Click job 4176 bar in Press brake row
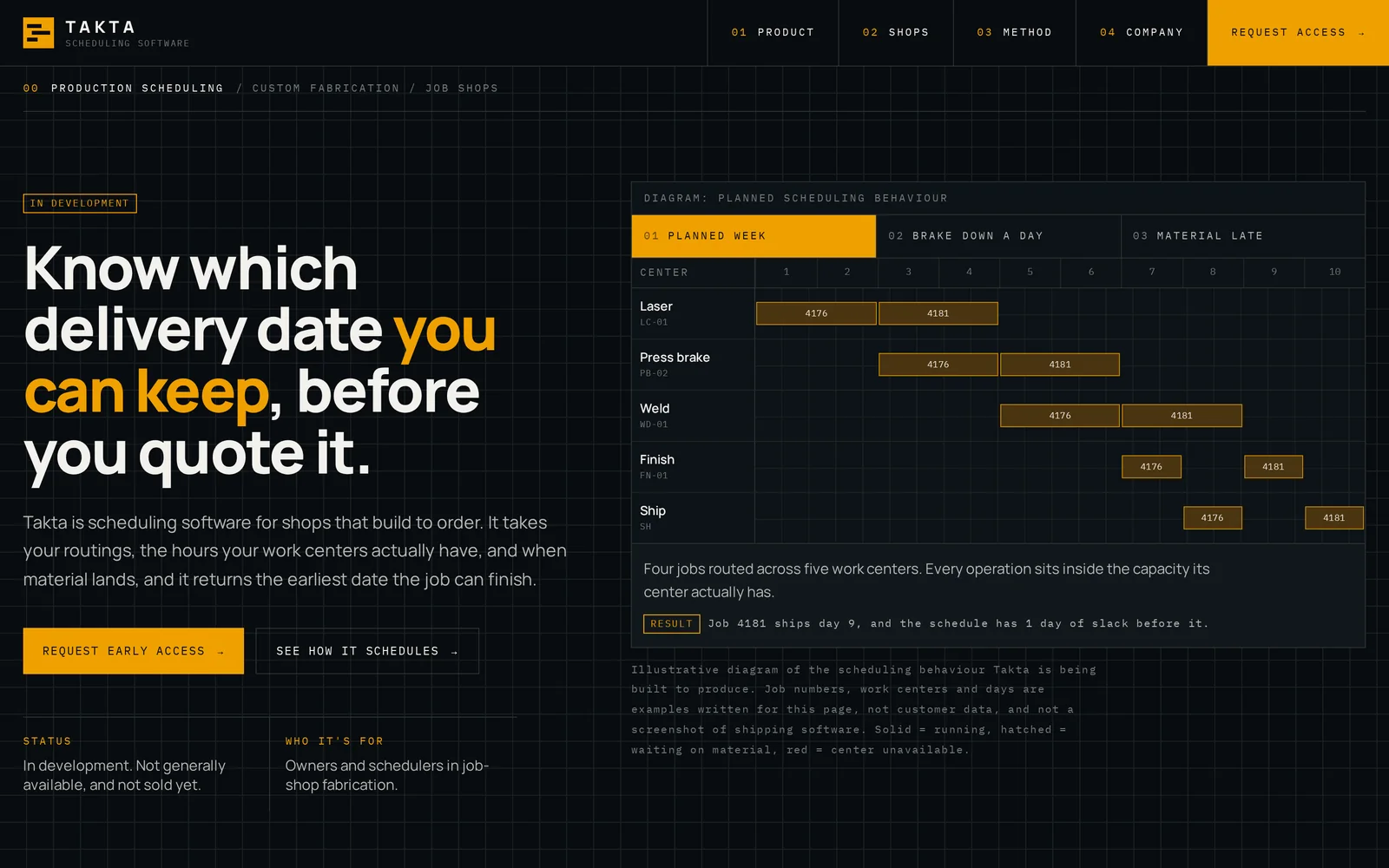This screenshot has height=868, width=1389. coord(938,365)
